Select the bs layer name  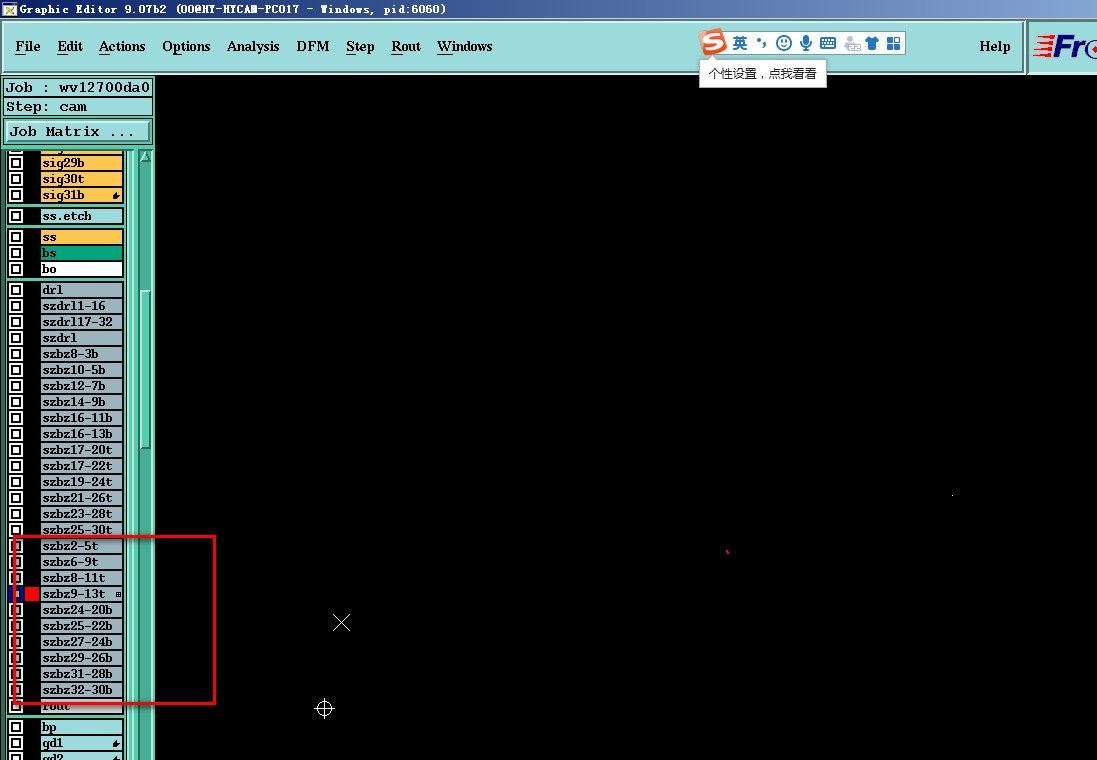[81, 253]
